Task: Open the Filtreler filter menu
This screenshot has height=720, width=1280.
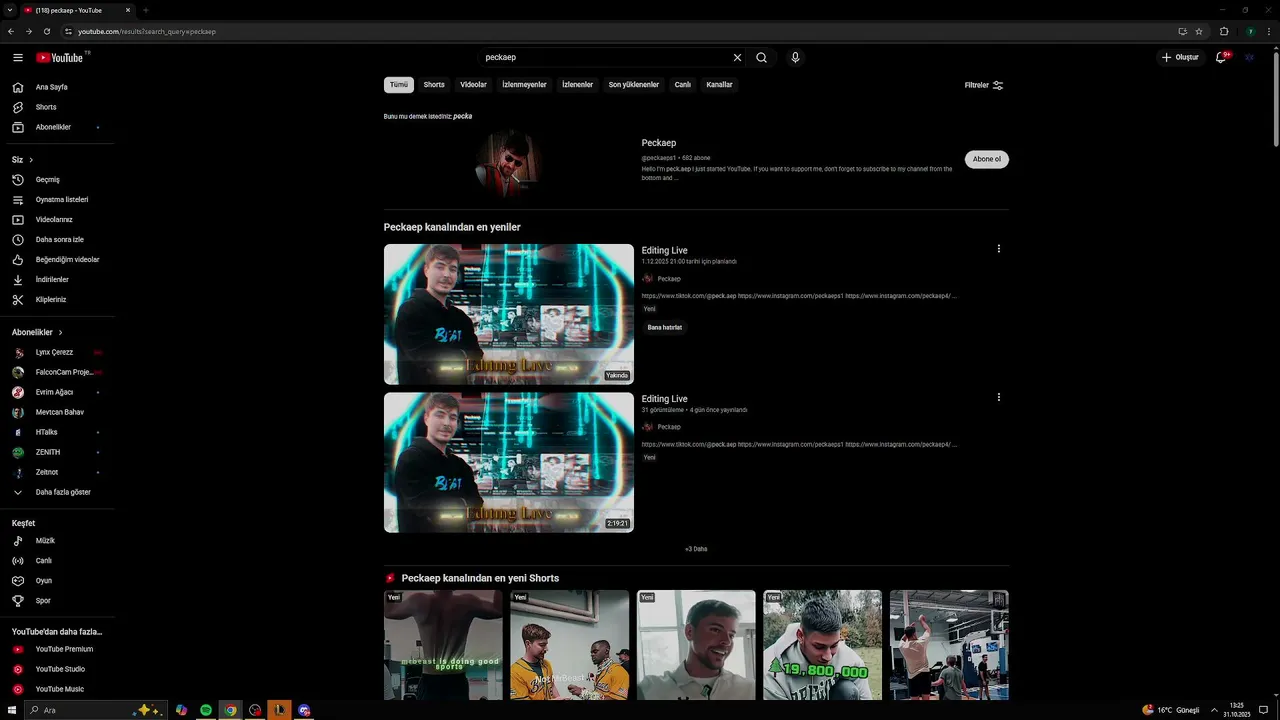Action: (984, 85)
